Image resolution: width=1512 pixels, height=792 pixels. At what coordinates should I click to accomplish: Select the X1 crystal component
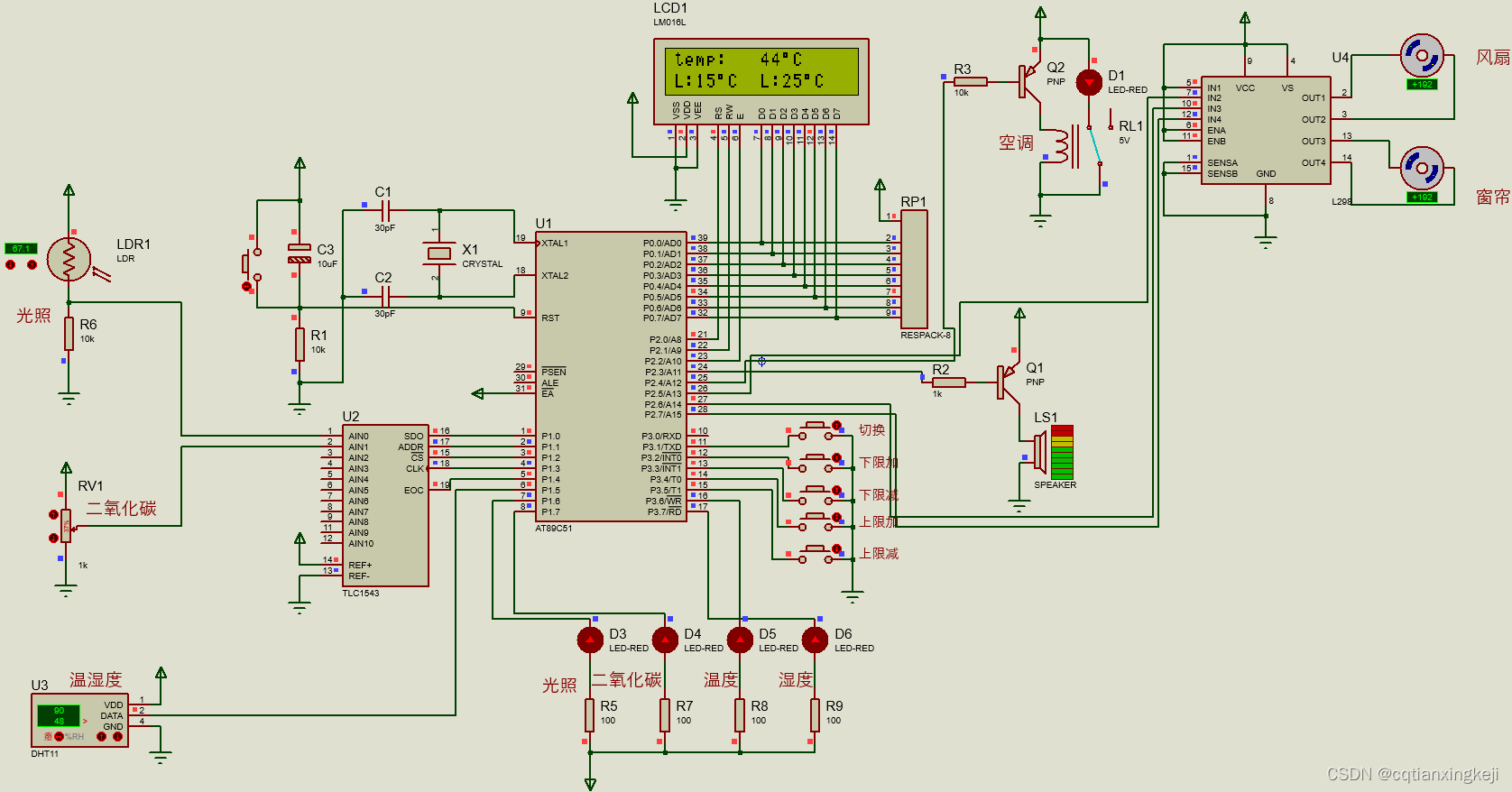pos(439,254)
